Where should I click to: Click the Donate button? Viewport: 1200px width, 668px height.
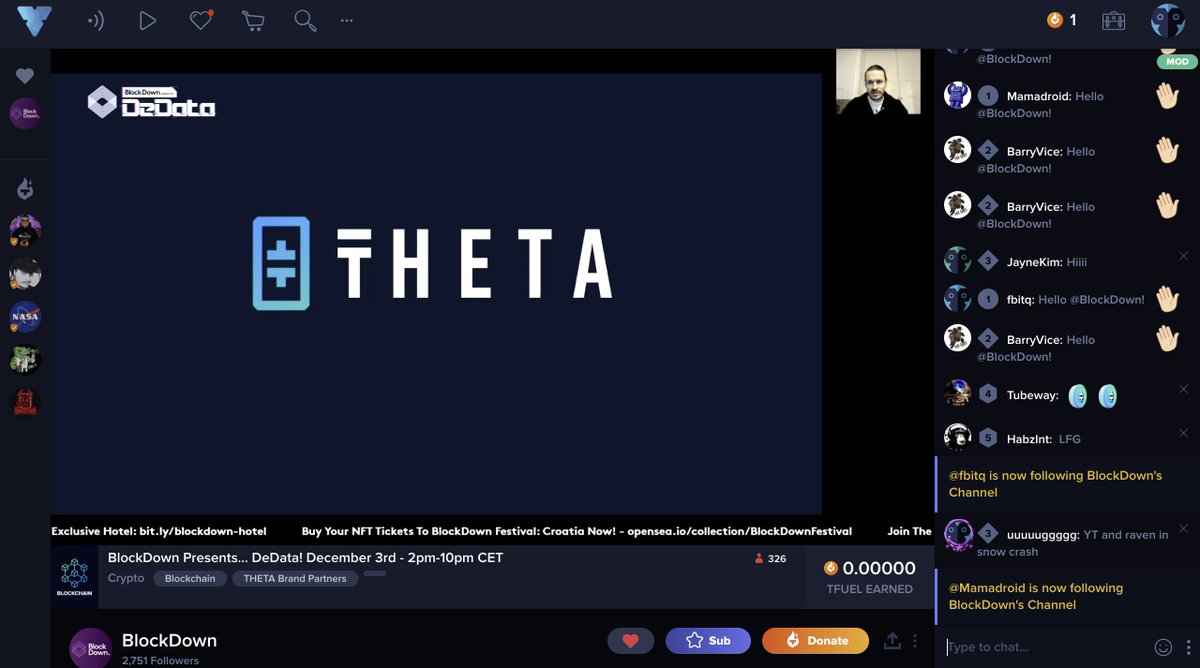(x=816, y=641)
